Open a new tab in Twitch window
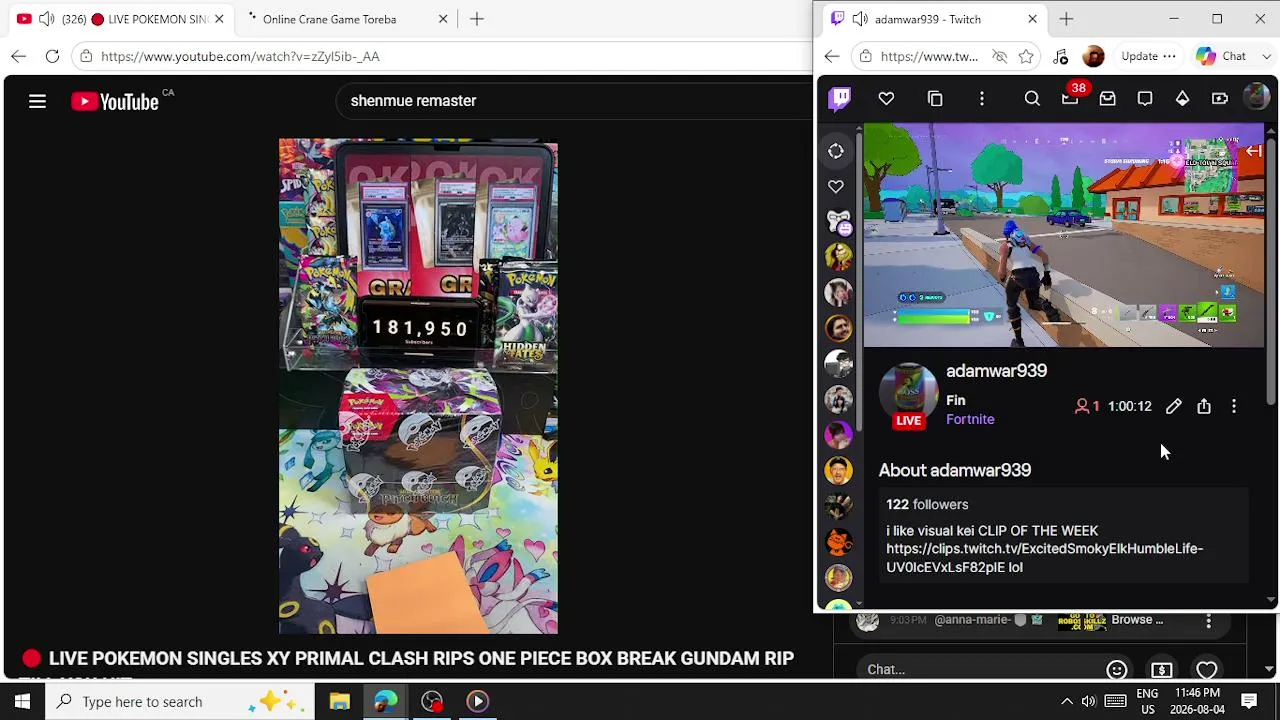Image resolution: width=1280 pixels, height=720 pixels. point(1066,19)
